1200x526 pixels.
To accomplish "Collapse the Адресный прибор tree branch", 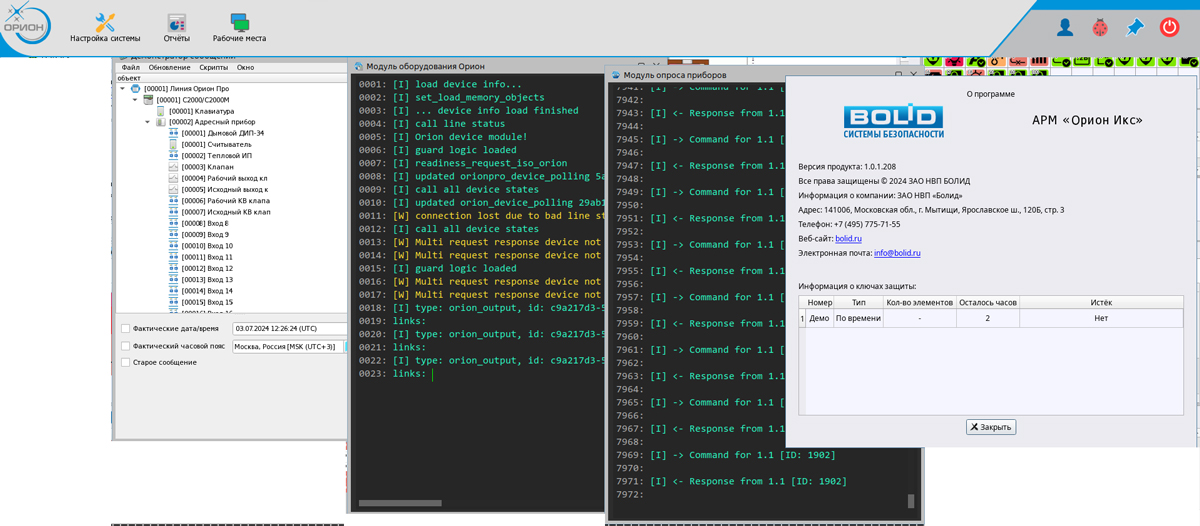I will 147,122.
